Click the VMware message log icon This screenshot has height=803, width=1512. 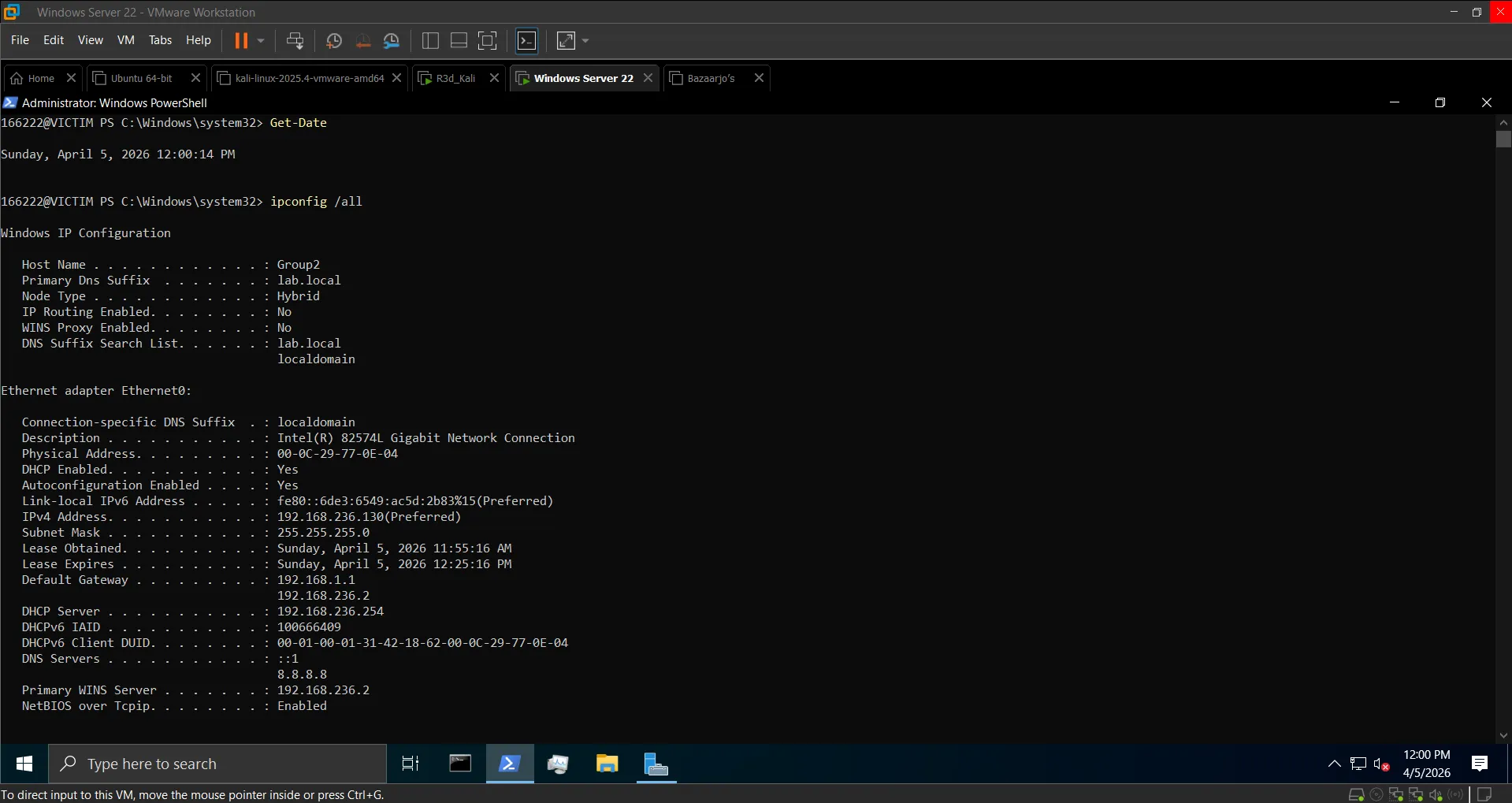click(1484, 794)
